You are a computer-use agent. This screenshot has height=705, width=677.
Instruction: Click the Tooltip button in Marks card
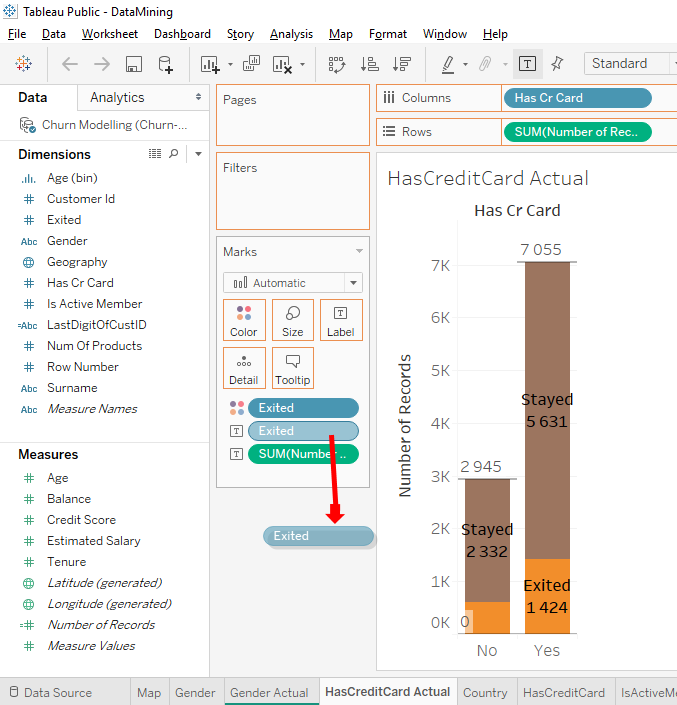(293, 368)
